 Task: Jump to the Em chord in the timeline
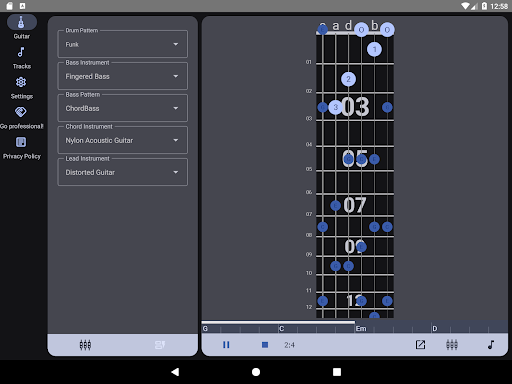point(361,329)
